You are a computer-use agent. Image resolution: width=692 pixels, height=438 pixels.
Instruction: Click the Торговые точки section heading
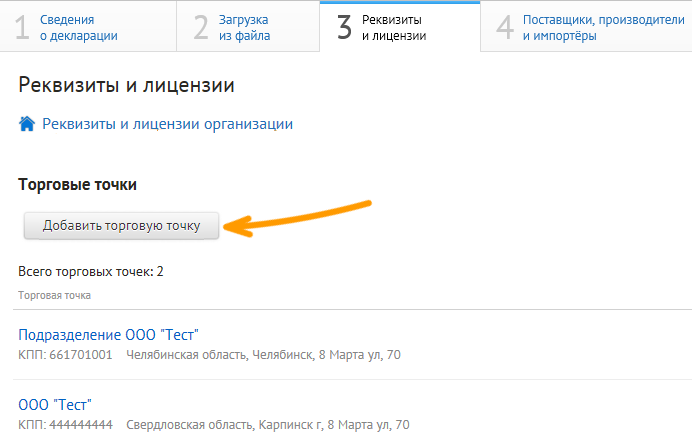(77, 185)
